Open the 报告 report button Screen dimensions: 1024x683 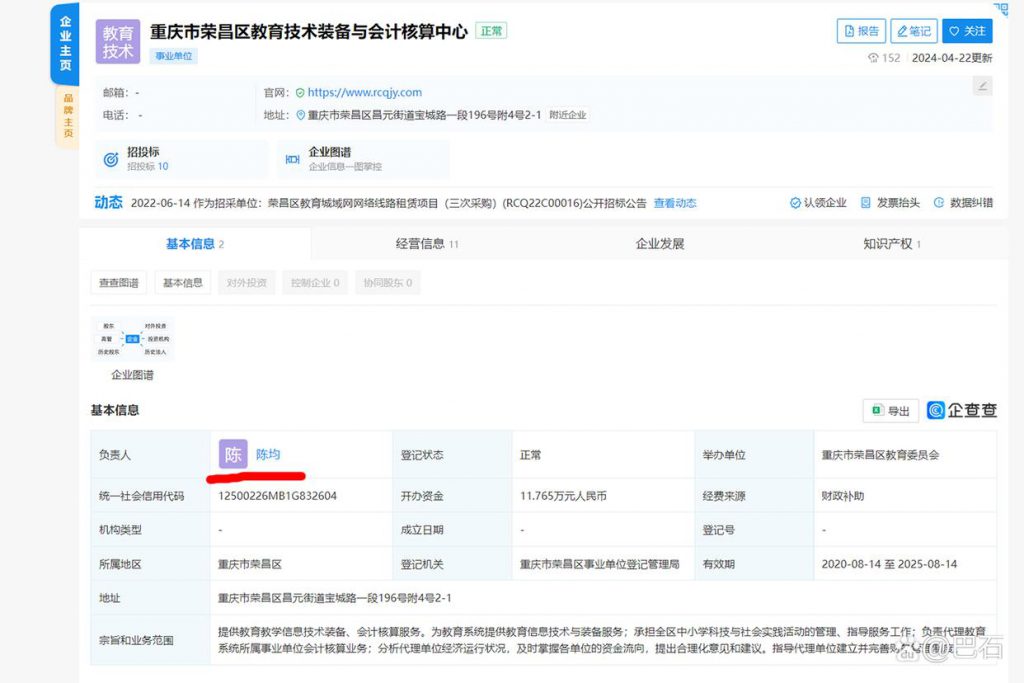point(861,31)
